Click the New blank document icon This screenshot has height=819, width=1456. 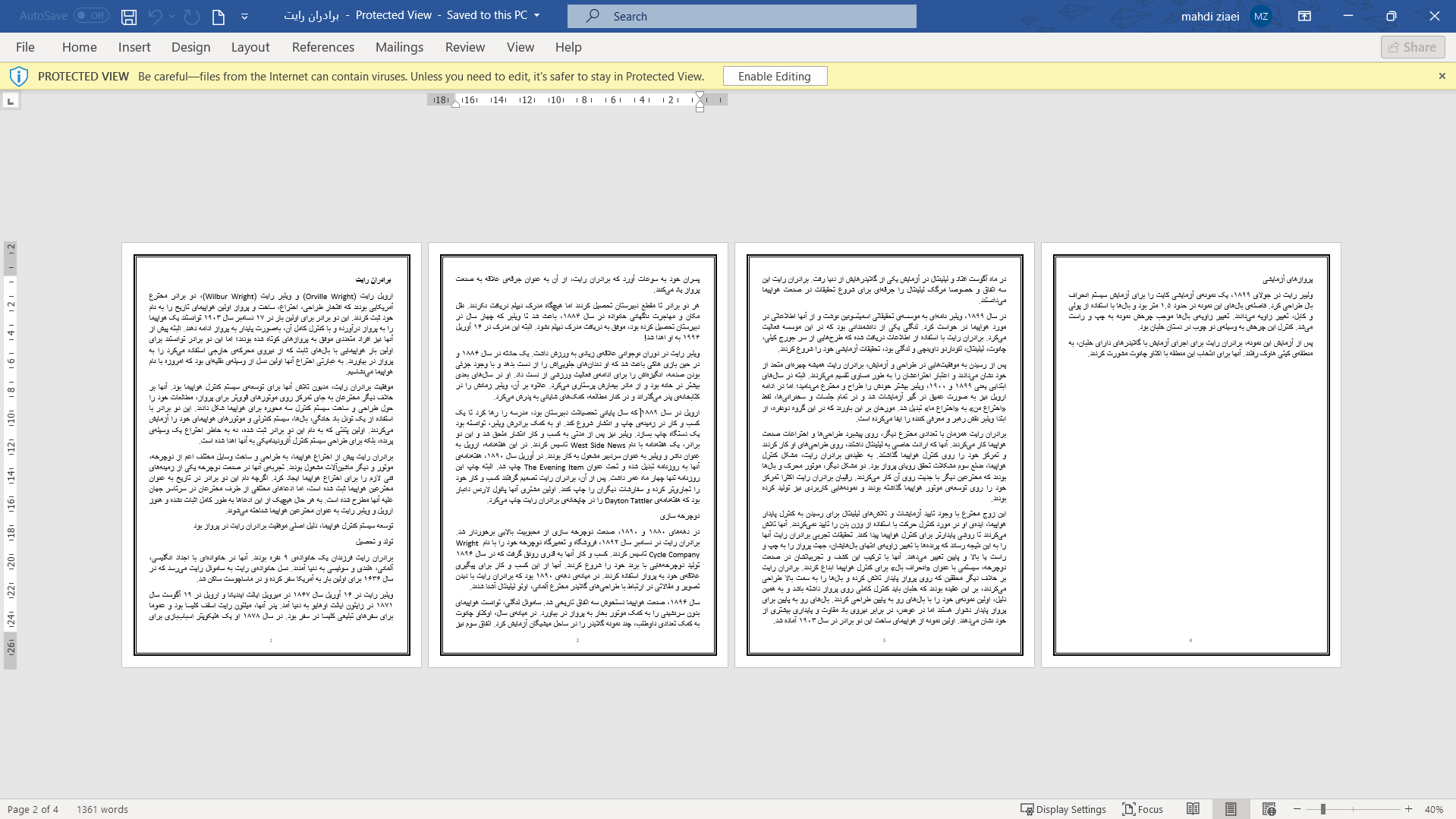coord(219,16)
